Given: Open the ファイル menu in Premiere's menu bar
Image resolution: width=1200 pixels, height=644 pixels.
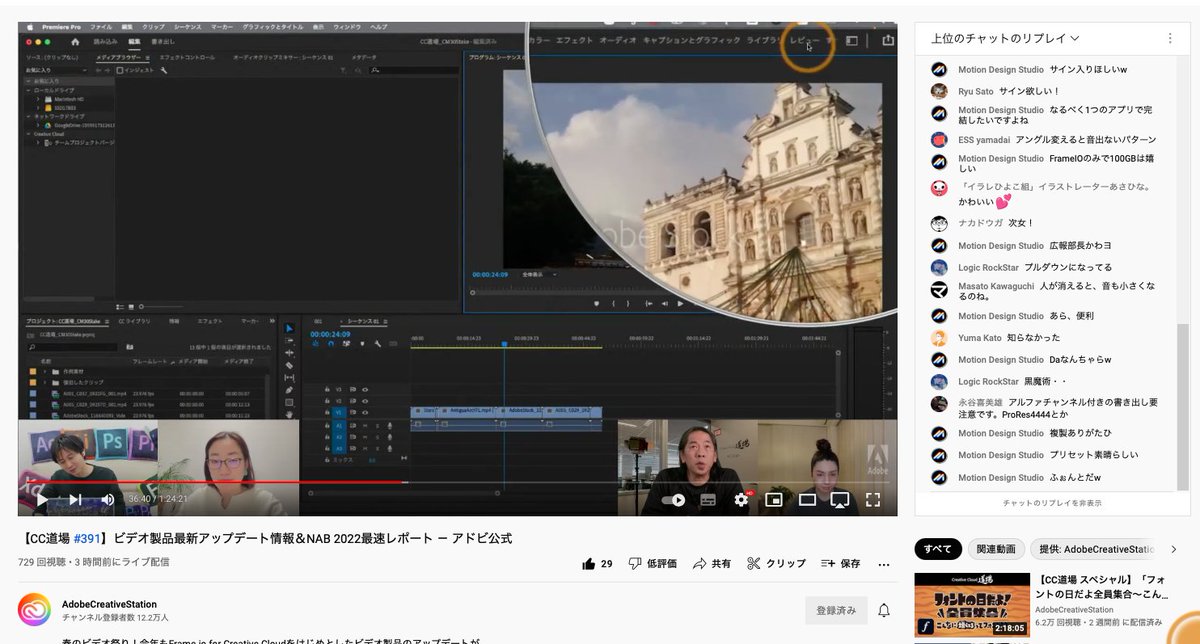Looking at the screenshot, I should (101, 27).
